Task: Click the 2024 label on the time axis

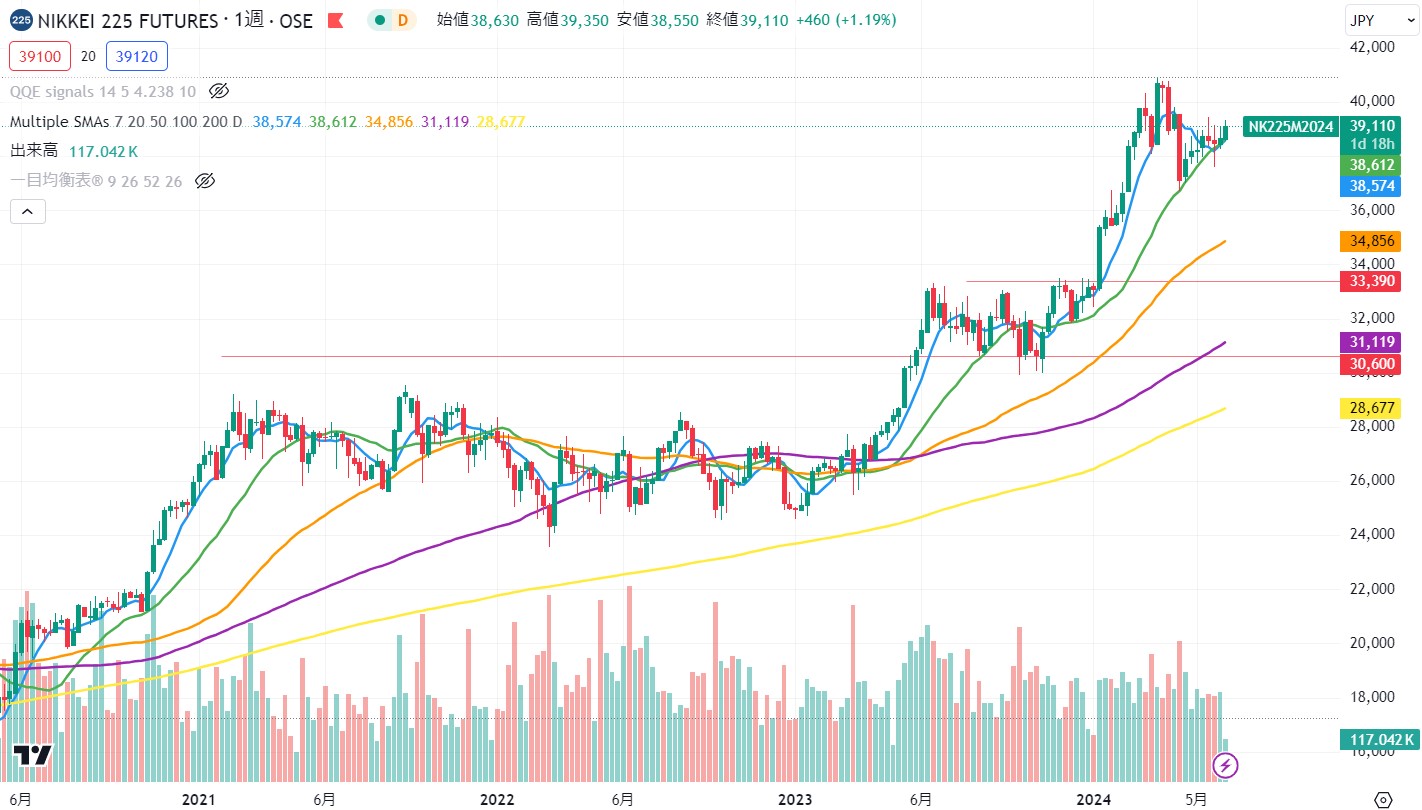Action: [1093, 799]
